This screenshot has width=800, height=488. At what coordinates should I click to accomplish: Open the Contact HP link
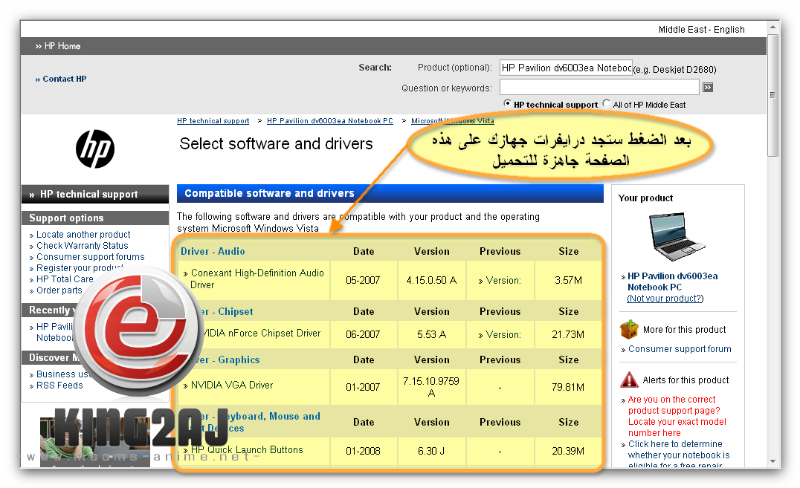tap(64, 79)
